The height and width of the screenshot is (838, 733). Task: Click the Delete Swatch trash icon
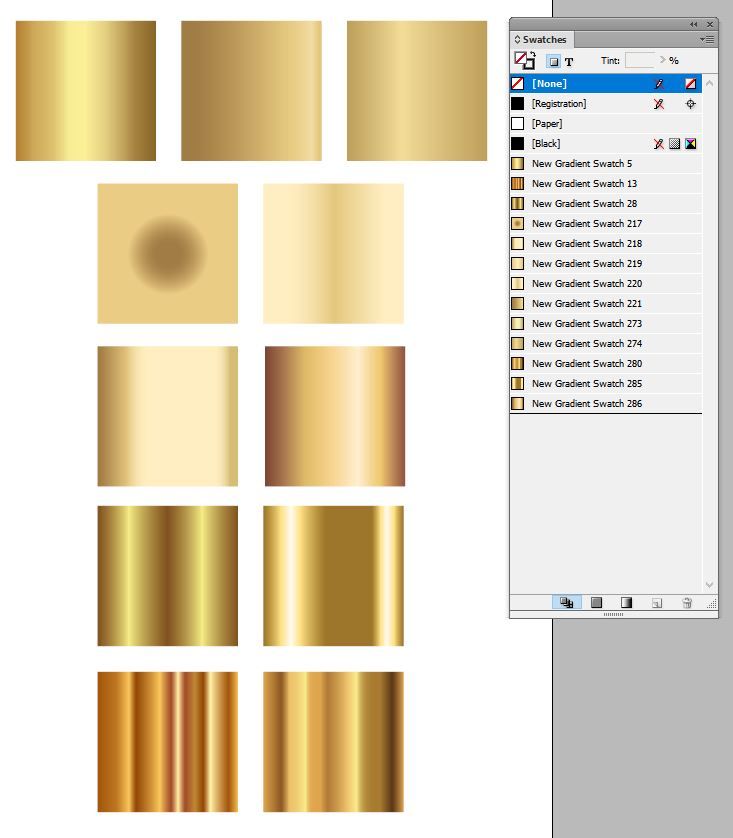687,603
